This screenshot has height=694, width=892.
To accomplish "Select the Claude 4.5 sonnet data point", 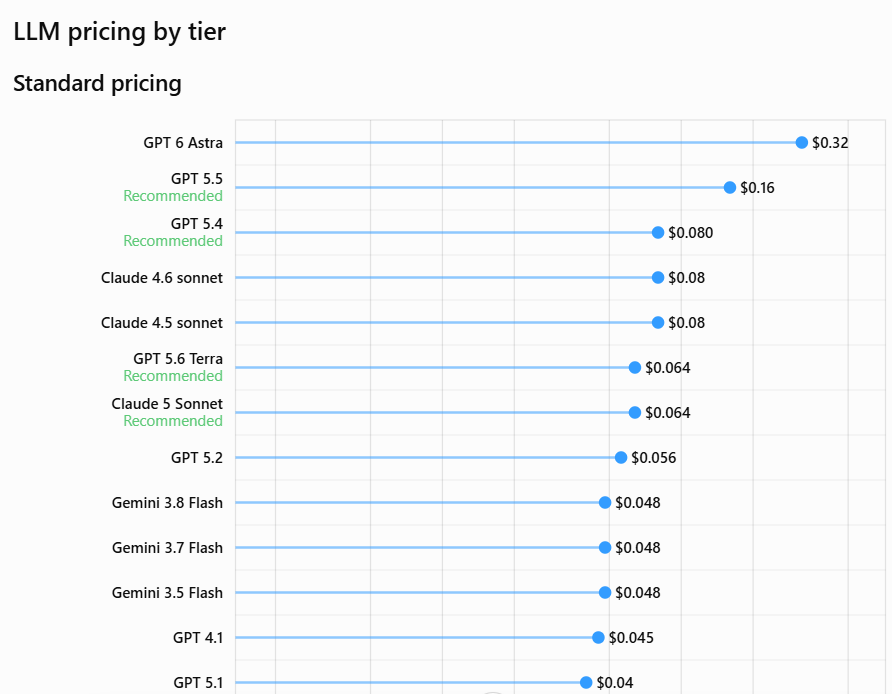I will coord(658,323).
